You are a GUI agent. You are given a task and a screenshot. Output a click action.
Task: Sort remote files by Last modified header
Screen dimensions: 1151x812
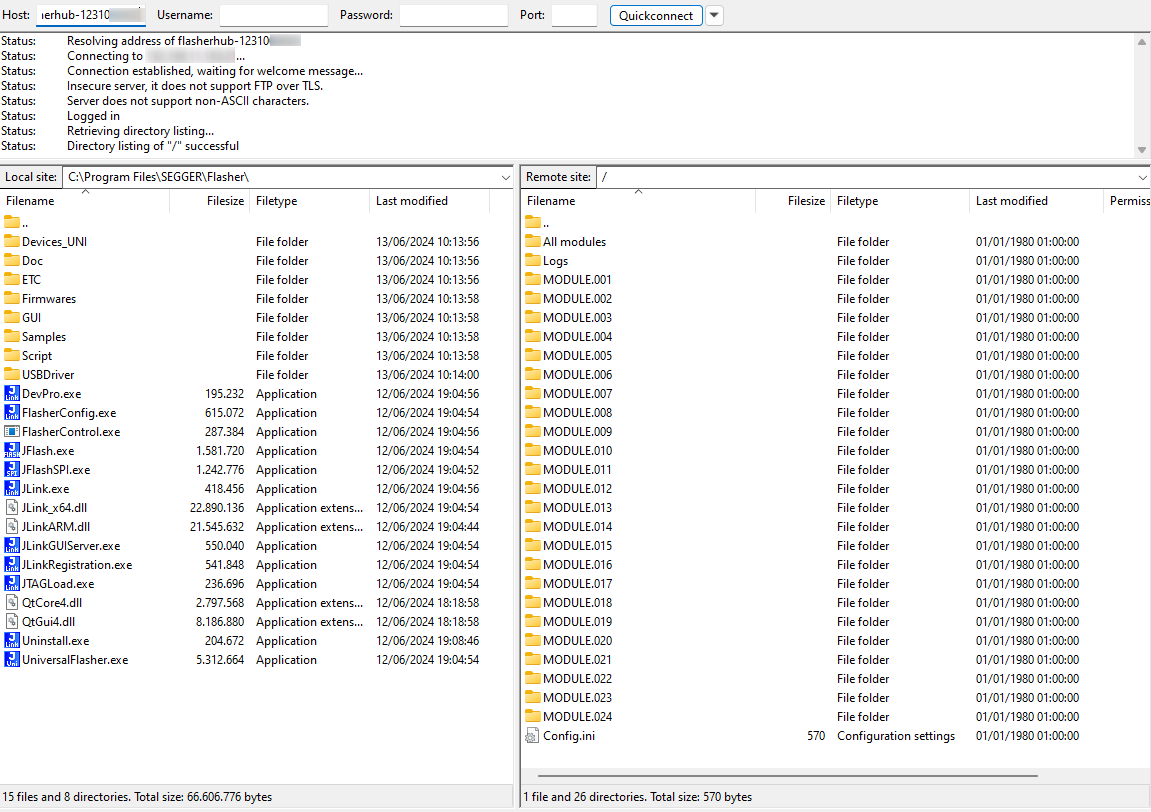pyautogui.click(x=1011, y=201)
